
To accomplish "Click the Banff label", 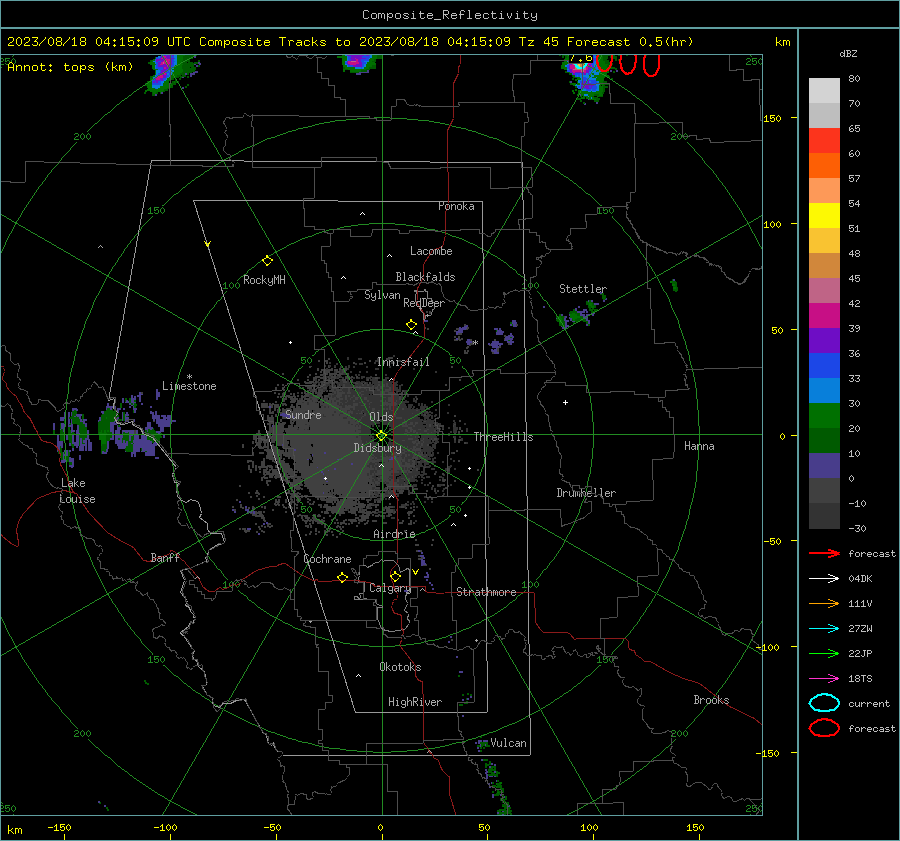I will [165, 558].
